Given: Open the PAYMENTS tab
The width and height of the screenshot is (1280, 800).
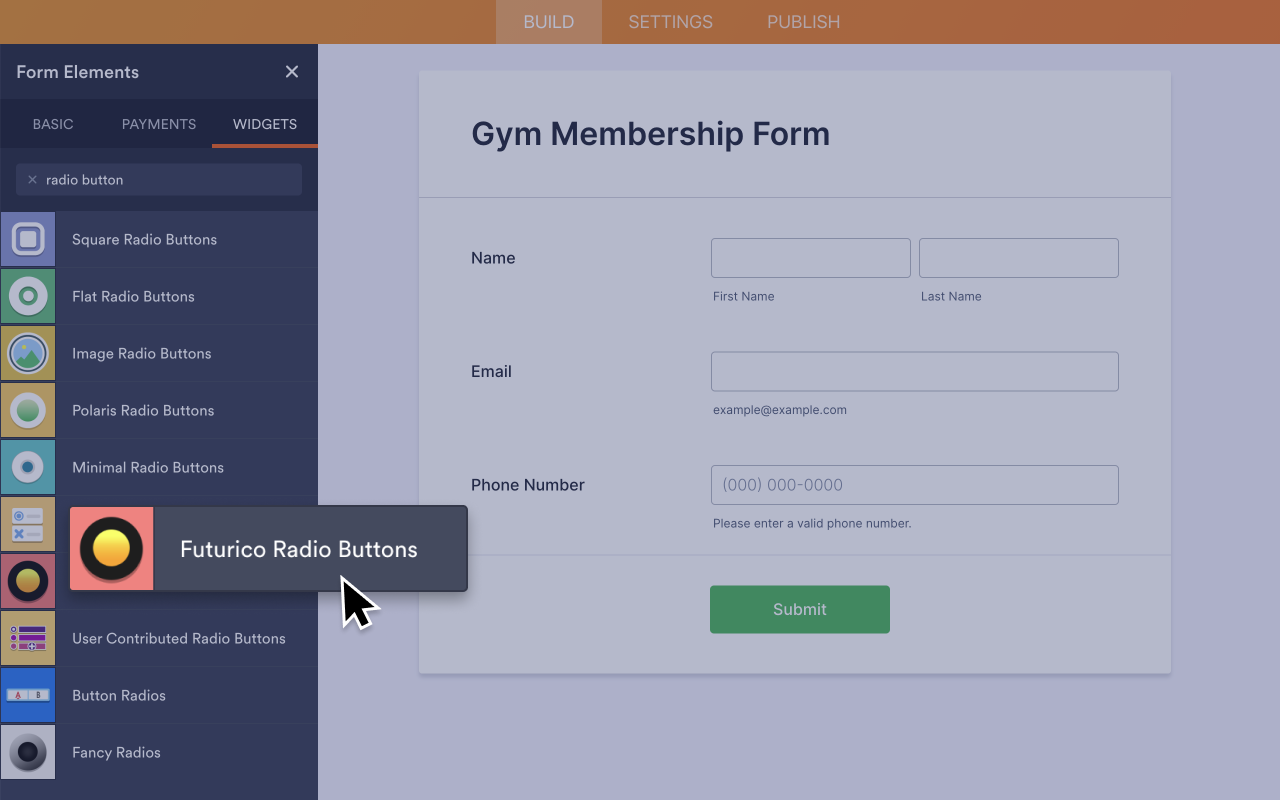Looking at the screenshot, I should (158, 124).
